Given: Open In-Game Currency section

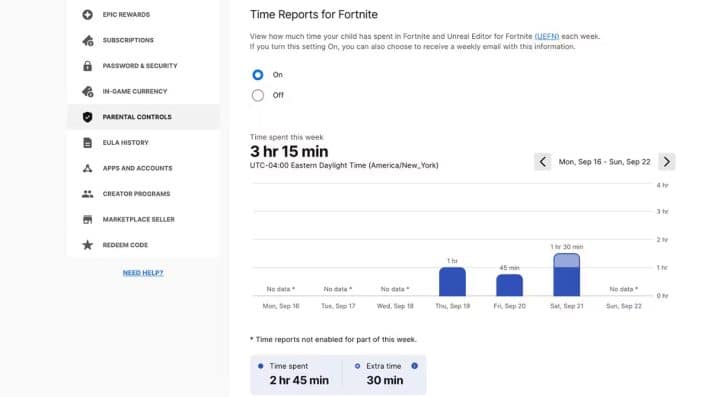Looking at the screenshot, I should pyautogui.click(x=143, y=91).
